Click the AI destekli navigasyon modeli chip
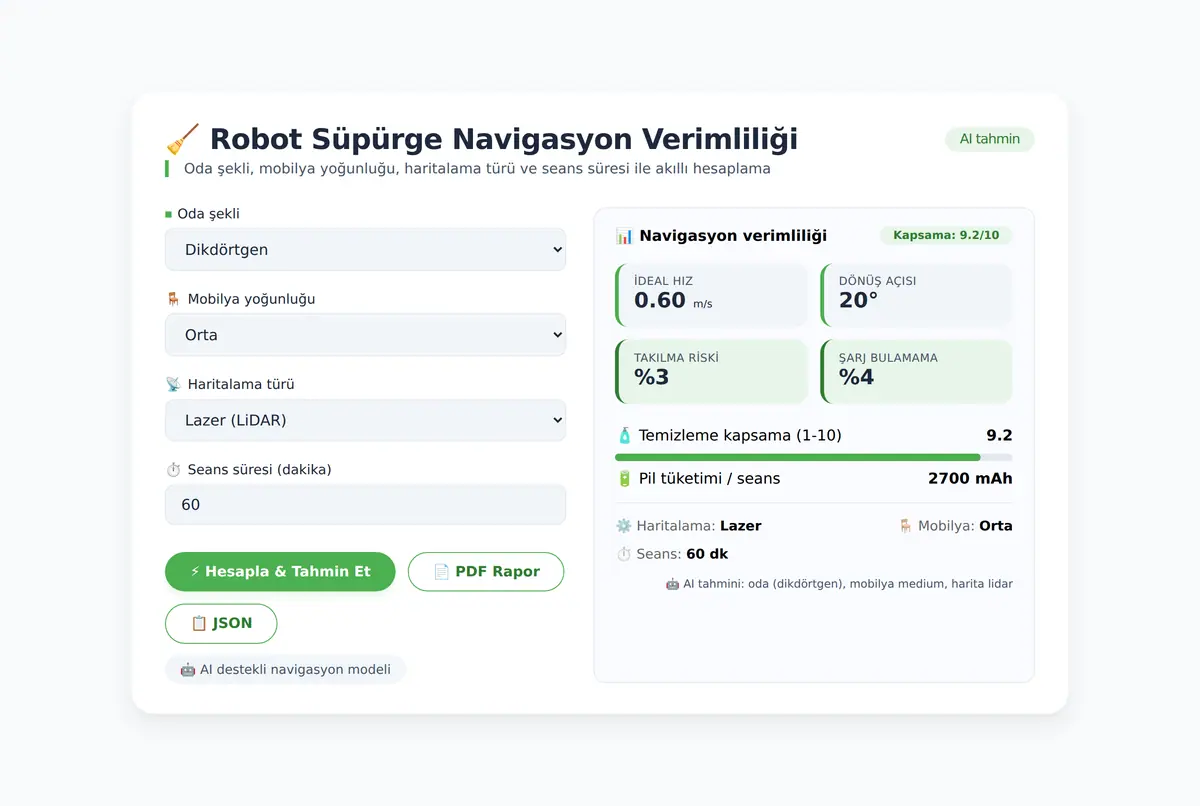 coord(285,670)
